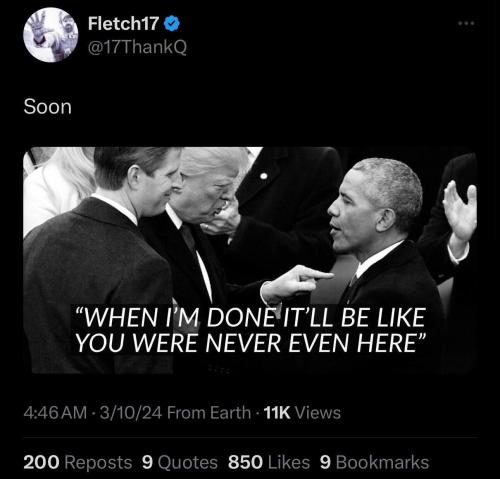Open the attached black-and-white photo

point(250,260)
